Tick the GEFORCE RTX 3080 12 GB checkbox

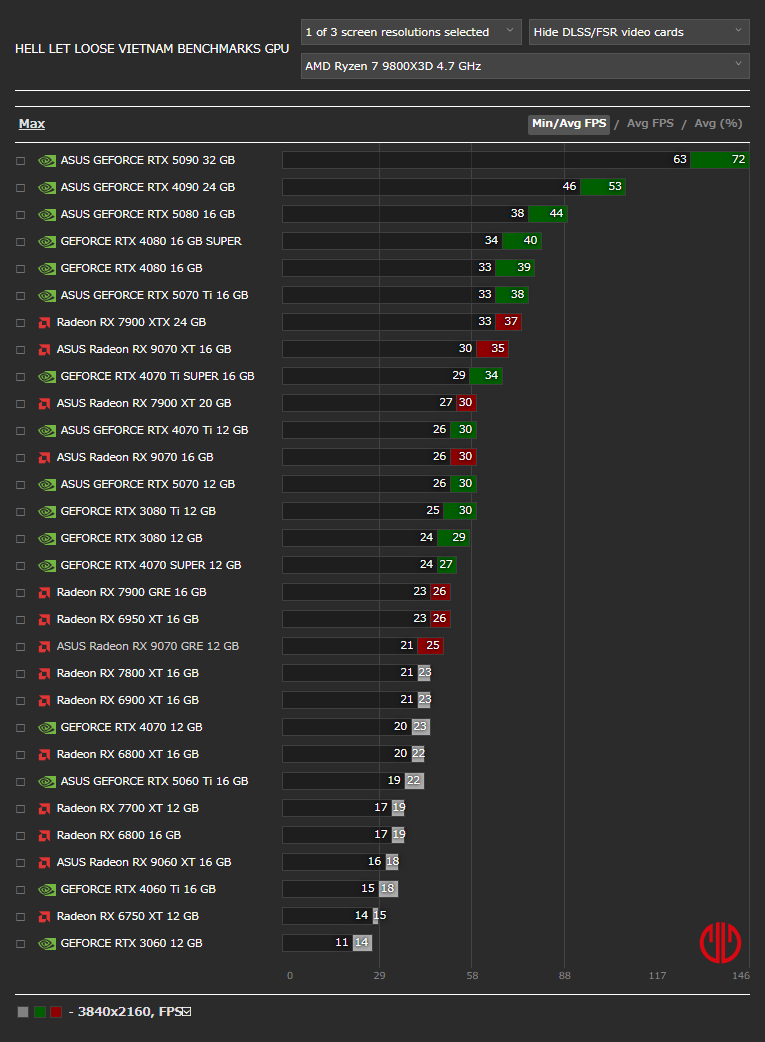21,539
